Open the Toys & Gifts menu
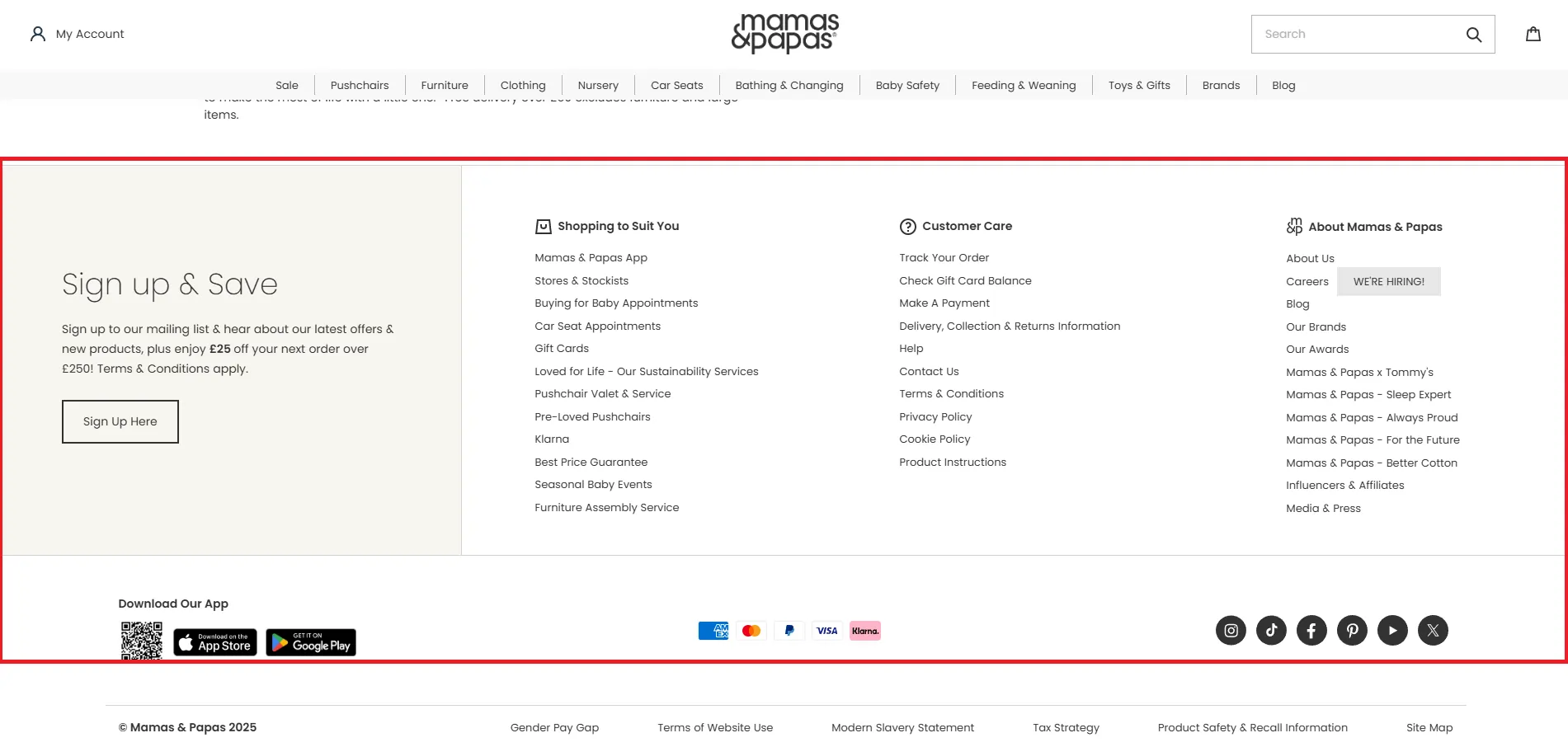The image size is (1568, 747). [x=1139, y=86]
